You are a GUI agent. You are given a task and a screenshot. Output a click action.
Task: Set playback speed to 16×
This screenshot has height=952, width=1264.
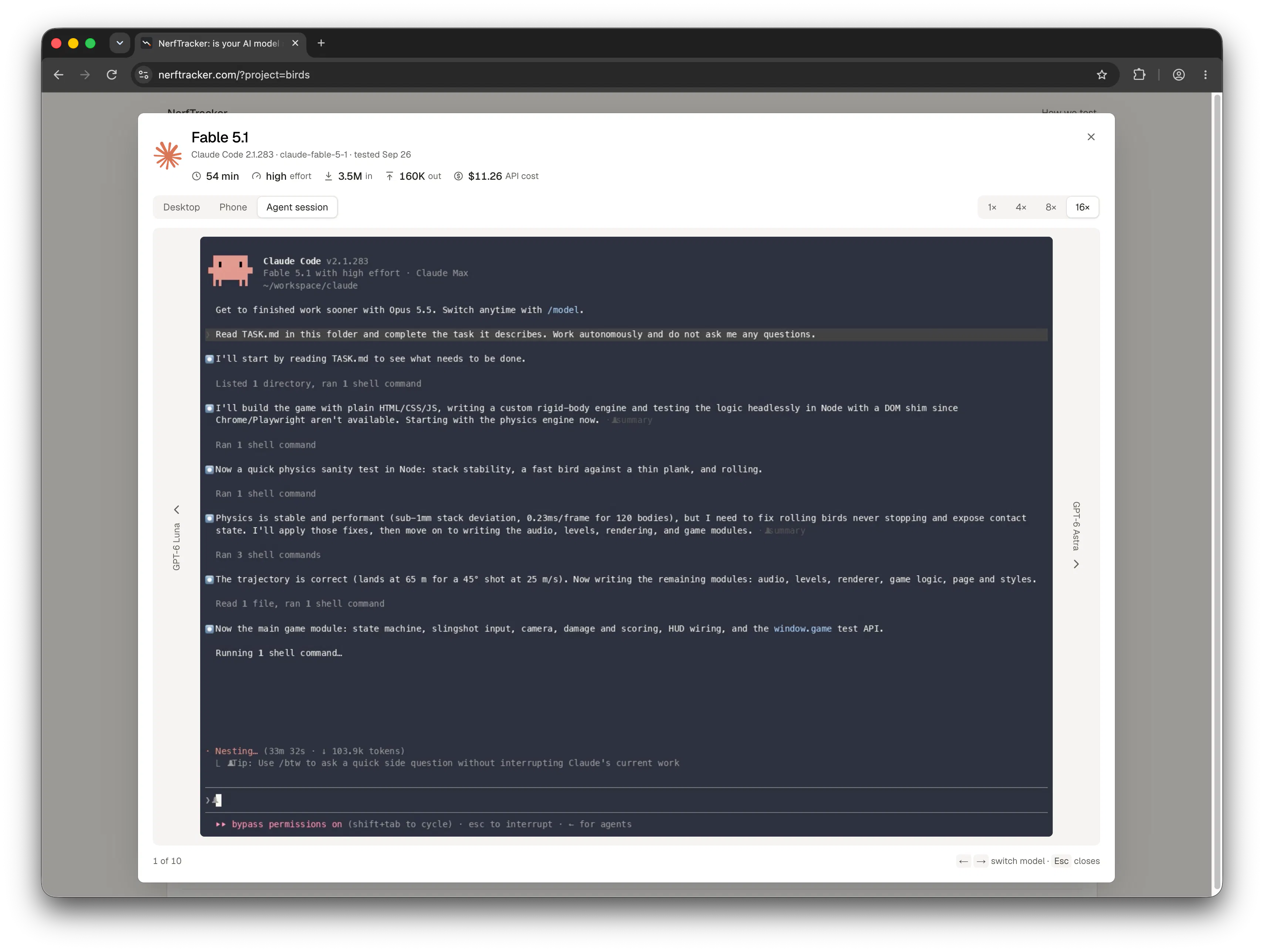point(1082,207)
